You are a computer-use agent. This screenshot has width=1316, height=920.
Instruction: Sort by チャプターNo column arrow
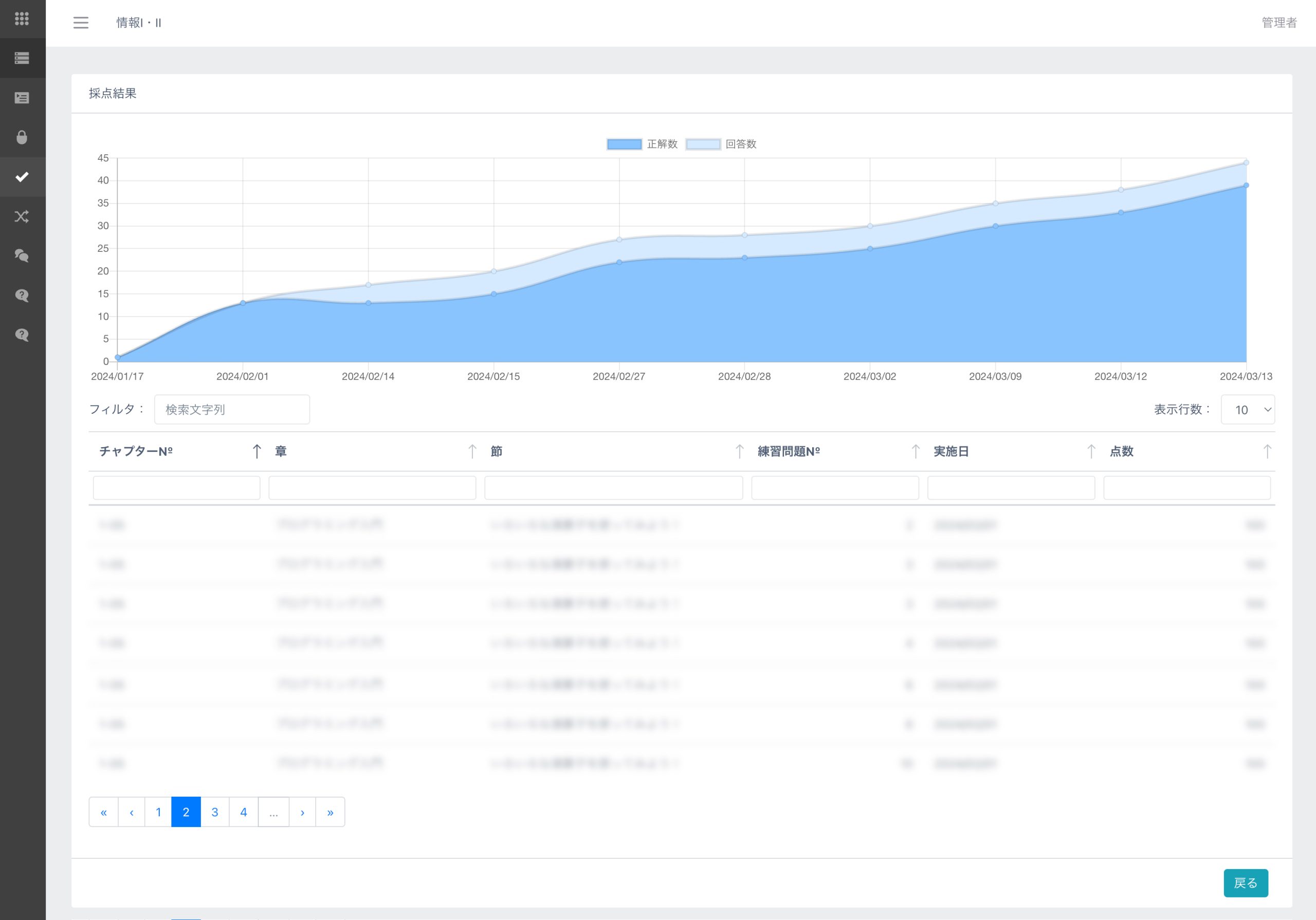[257, 452]
